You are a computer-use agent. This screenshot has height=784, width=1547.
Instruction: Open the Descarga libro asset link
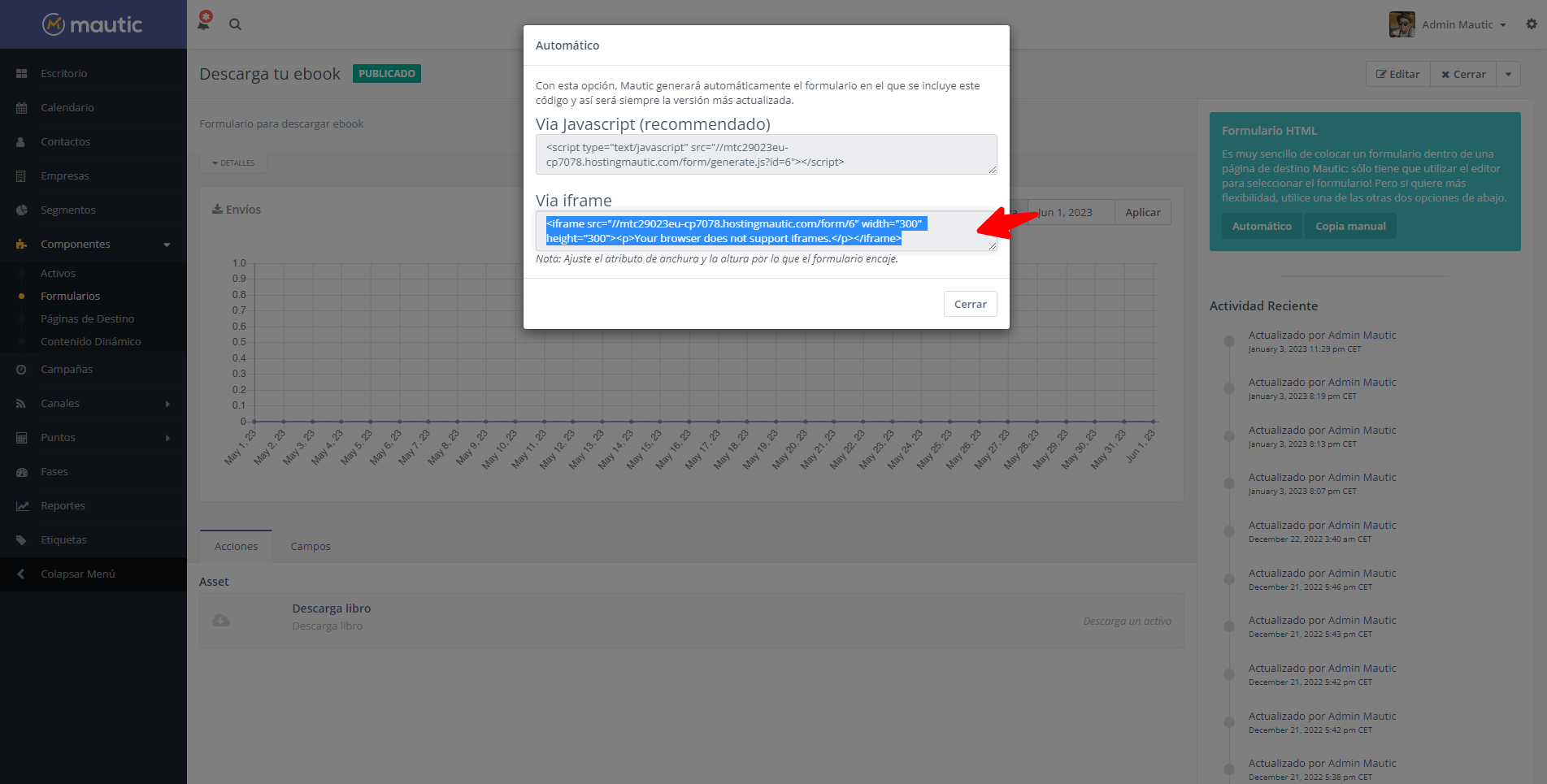pyautogui.click(x=332, y=609)
